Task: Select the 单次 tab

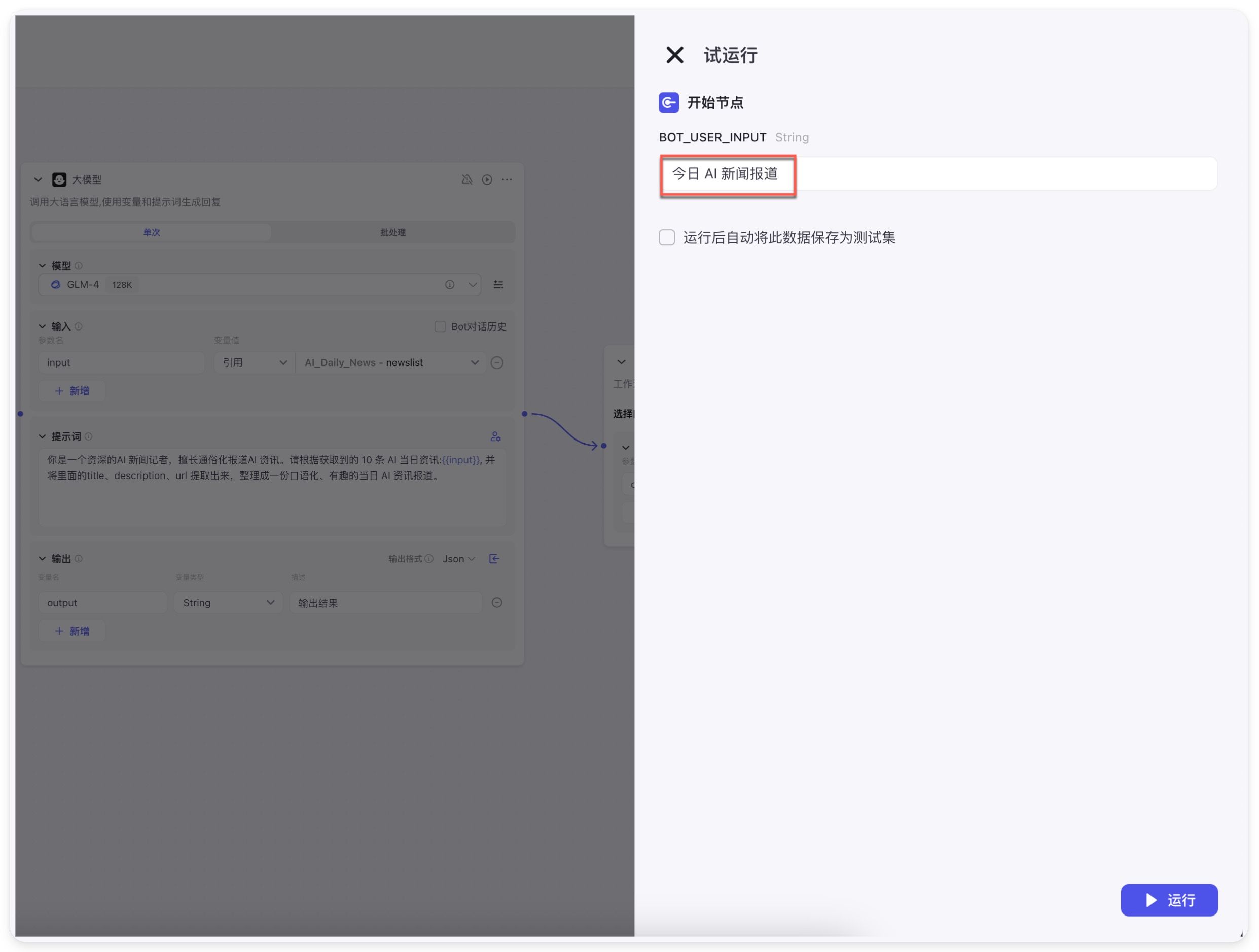Action: (152, 232)
